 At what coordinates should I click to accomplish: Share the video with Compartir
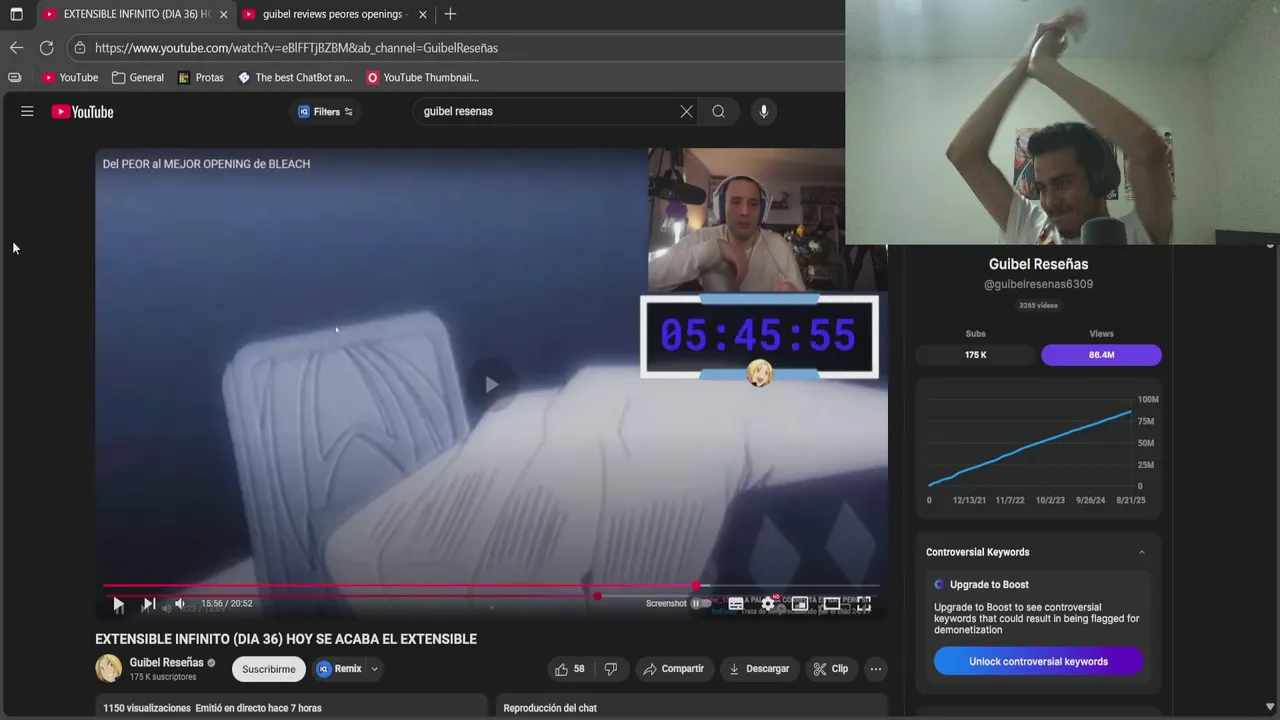(674, 669)
